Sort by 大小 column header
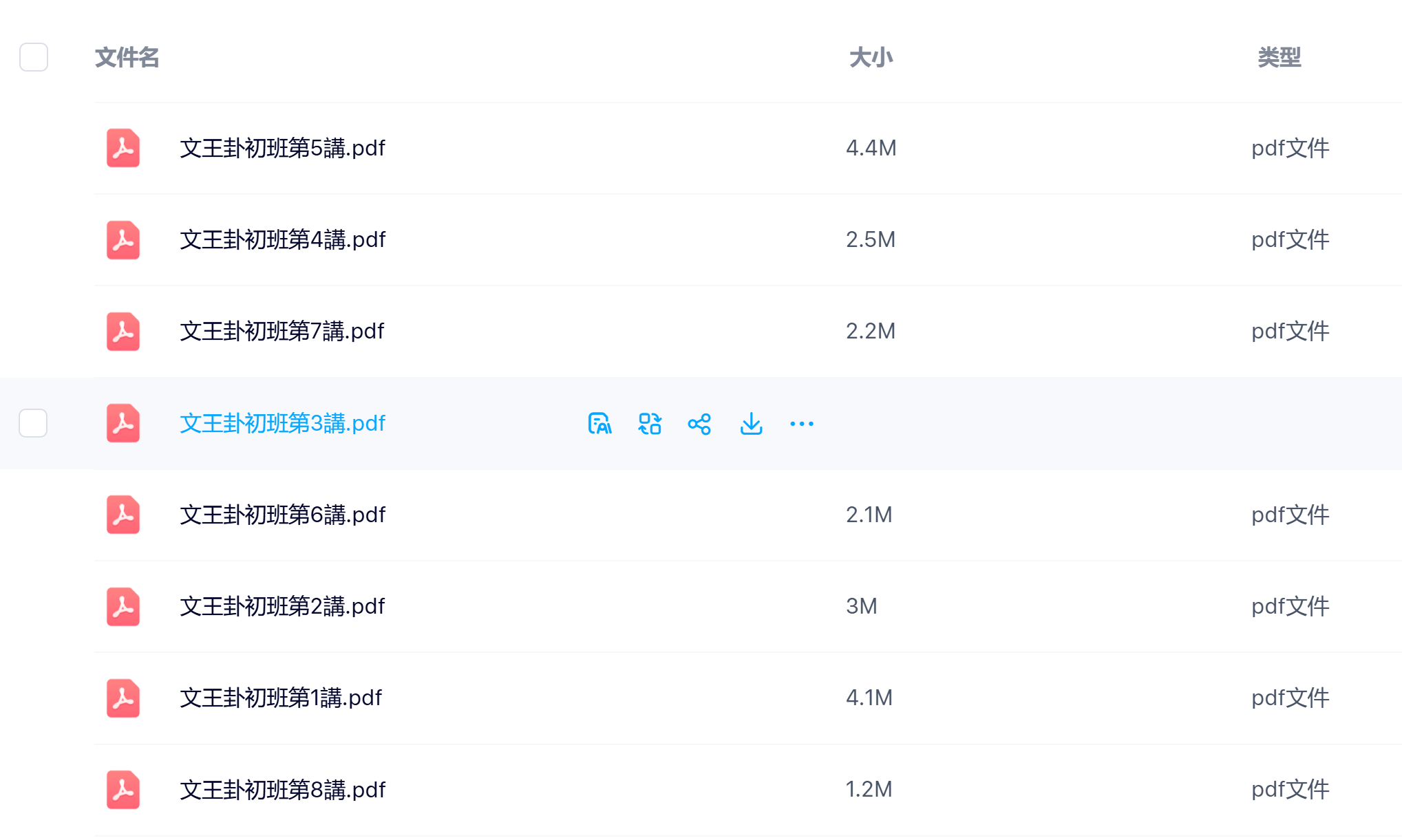This screenshot has width=1402, height=840. 871,57
